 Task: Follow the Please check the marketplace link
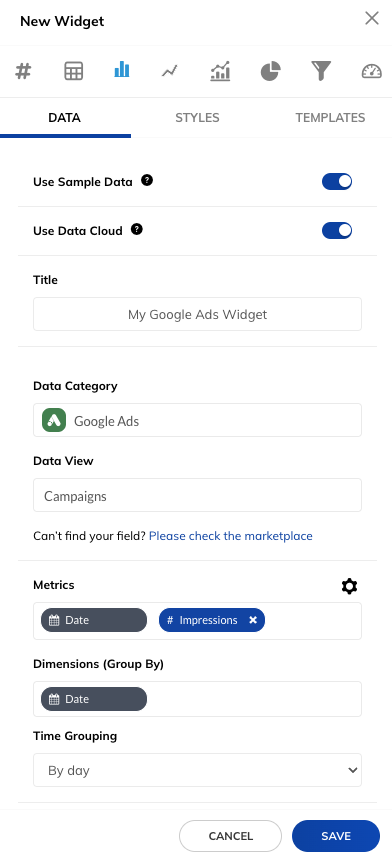coord(231,536)
